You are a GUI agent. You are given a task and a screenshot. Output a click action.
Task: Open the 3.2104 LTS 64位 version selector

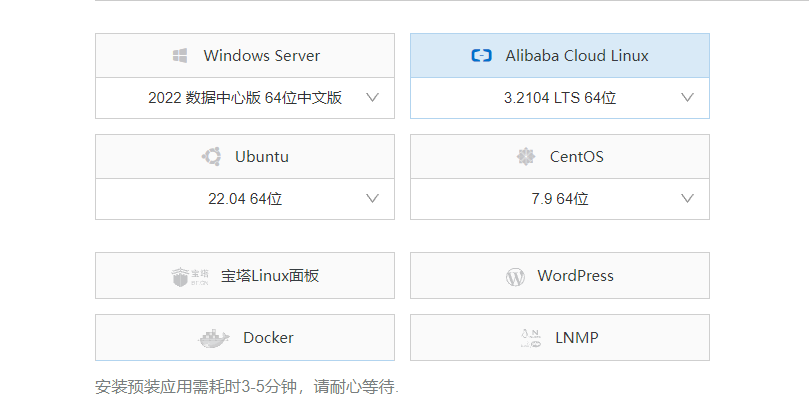click(560, 98)
